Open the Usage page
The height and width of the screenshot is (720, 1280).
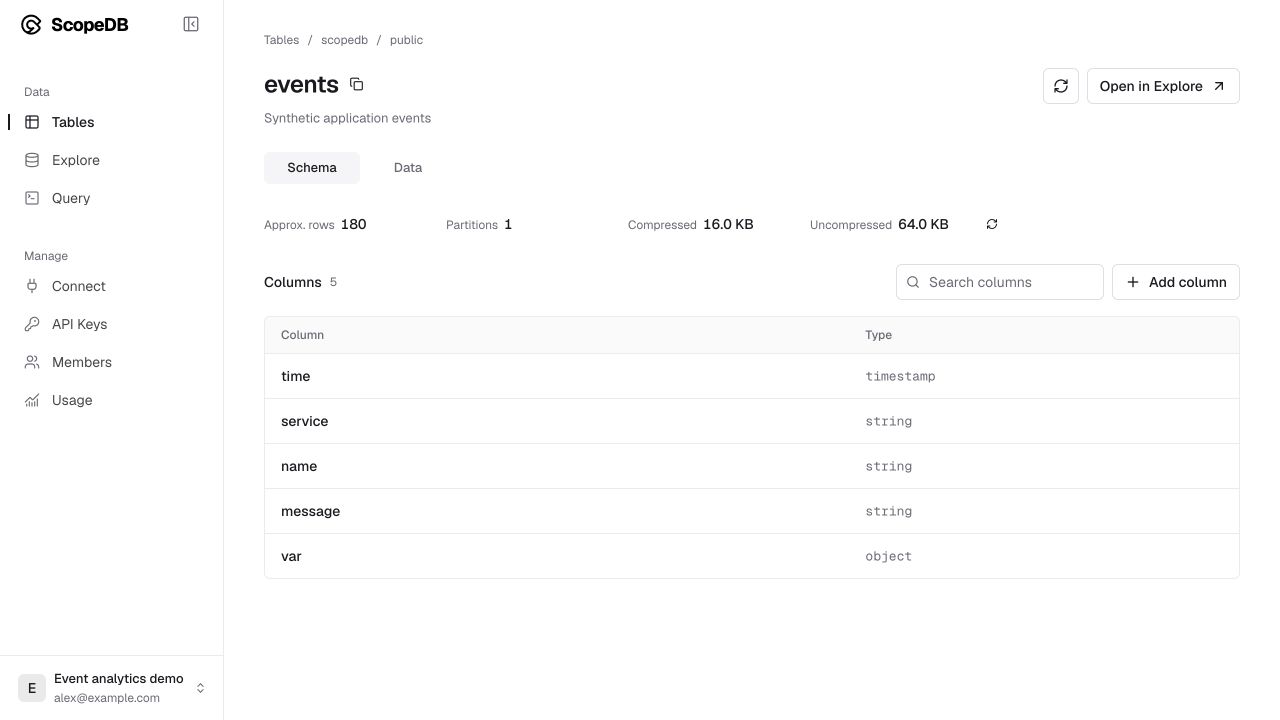[x=111, y=400]
